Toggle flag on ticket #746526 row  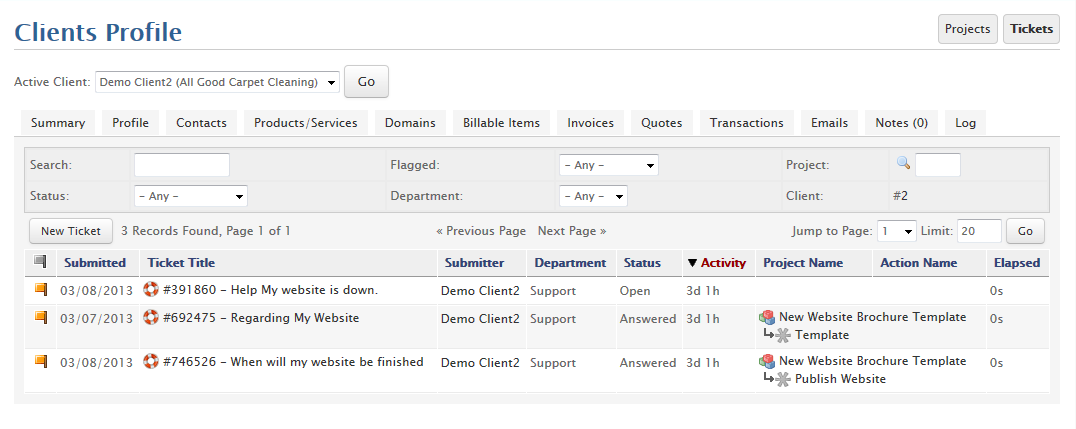tap(41, 362)
